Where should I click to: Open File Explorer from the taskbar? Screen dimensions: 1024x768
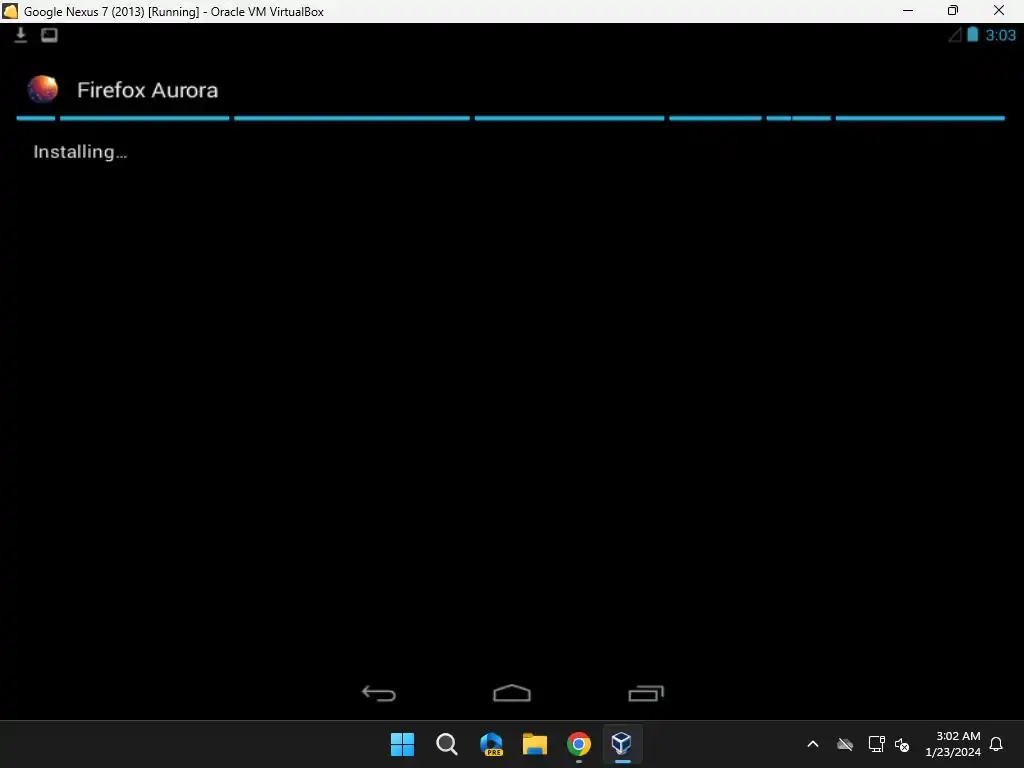(x=535, y=744)
